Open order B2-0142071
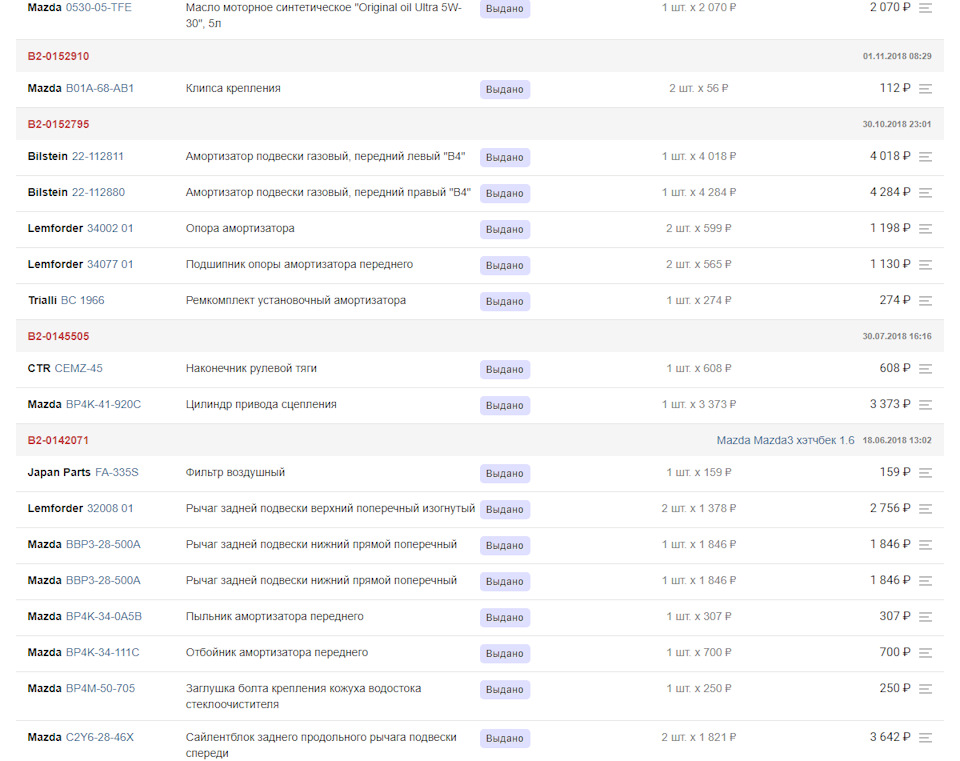Image resolution: width=960 pixels, height=761 pixels. click(58, 440)
